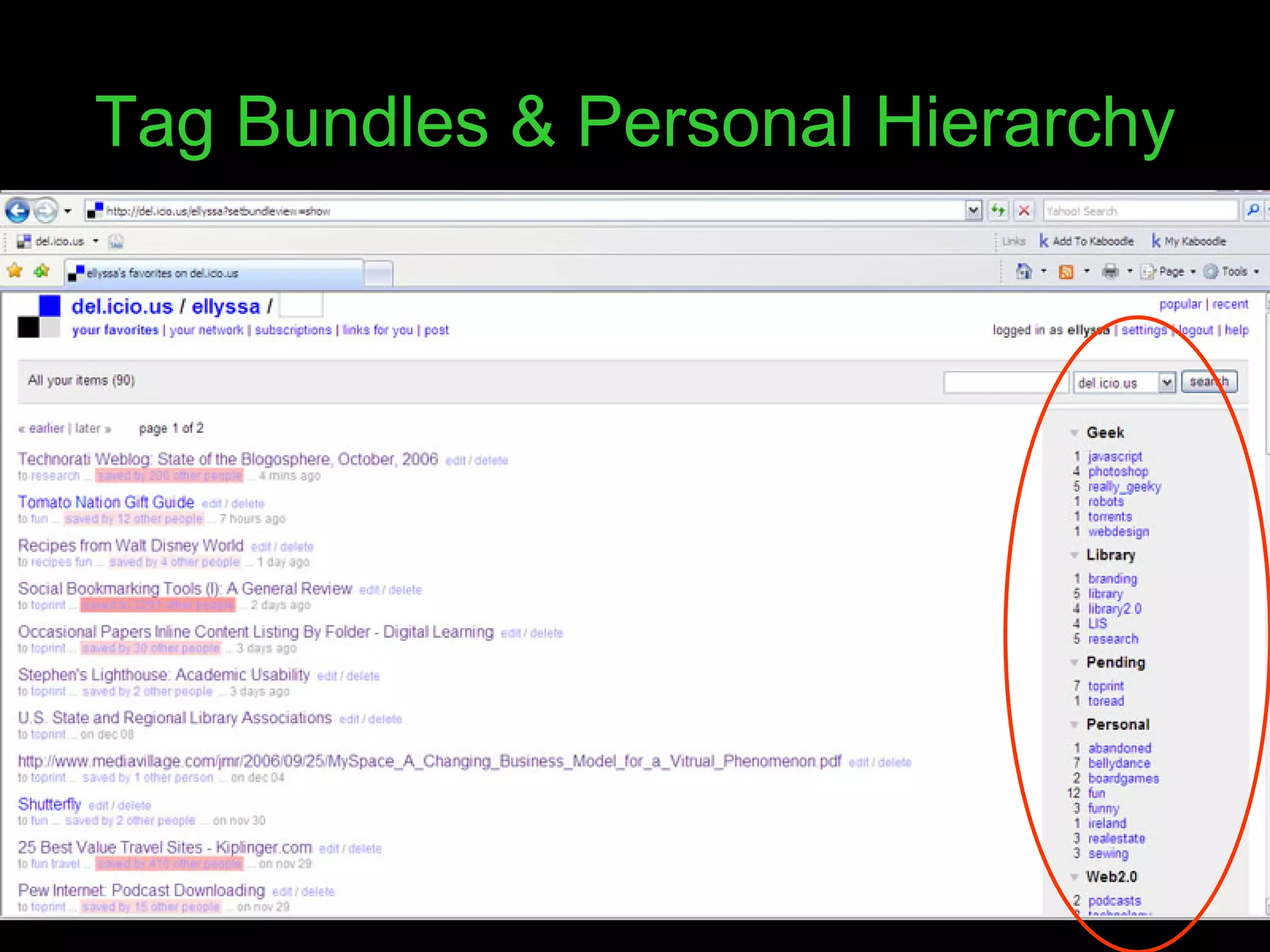This screenshot has width=1270, height=952.
Task: Click the orange RSS feeds icon
Action: [x=1066, y=271]
